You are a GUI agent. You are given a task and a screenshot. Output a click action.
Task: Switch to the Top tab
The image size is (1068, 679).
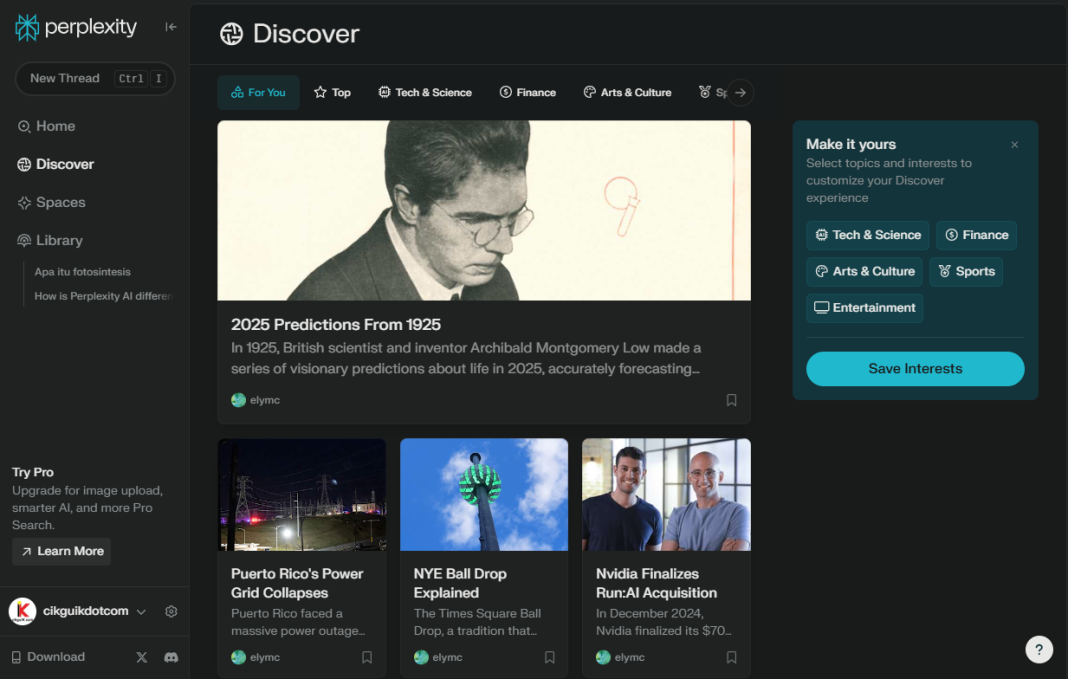(x=332, y=93)
